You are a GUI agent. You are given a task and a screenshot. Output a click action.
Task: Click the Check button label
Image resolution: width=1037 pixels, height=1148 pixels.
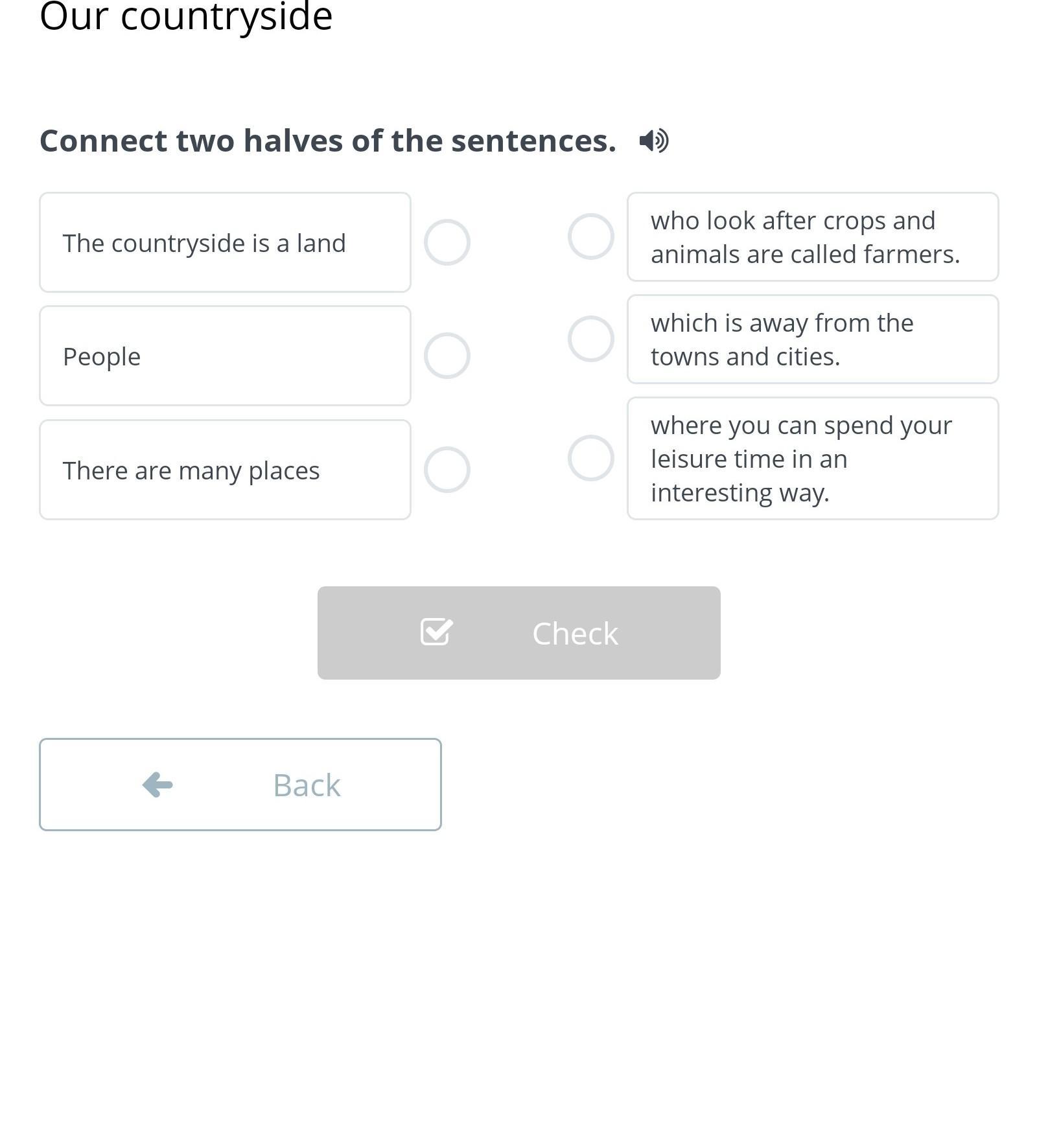[x=575, y=633]
